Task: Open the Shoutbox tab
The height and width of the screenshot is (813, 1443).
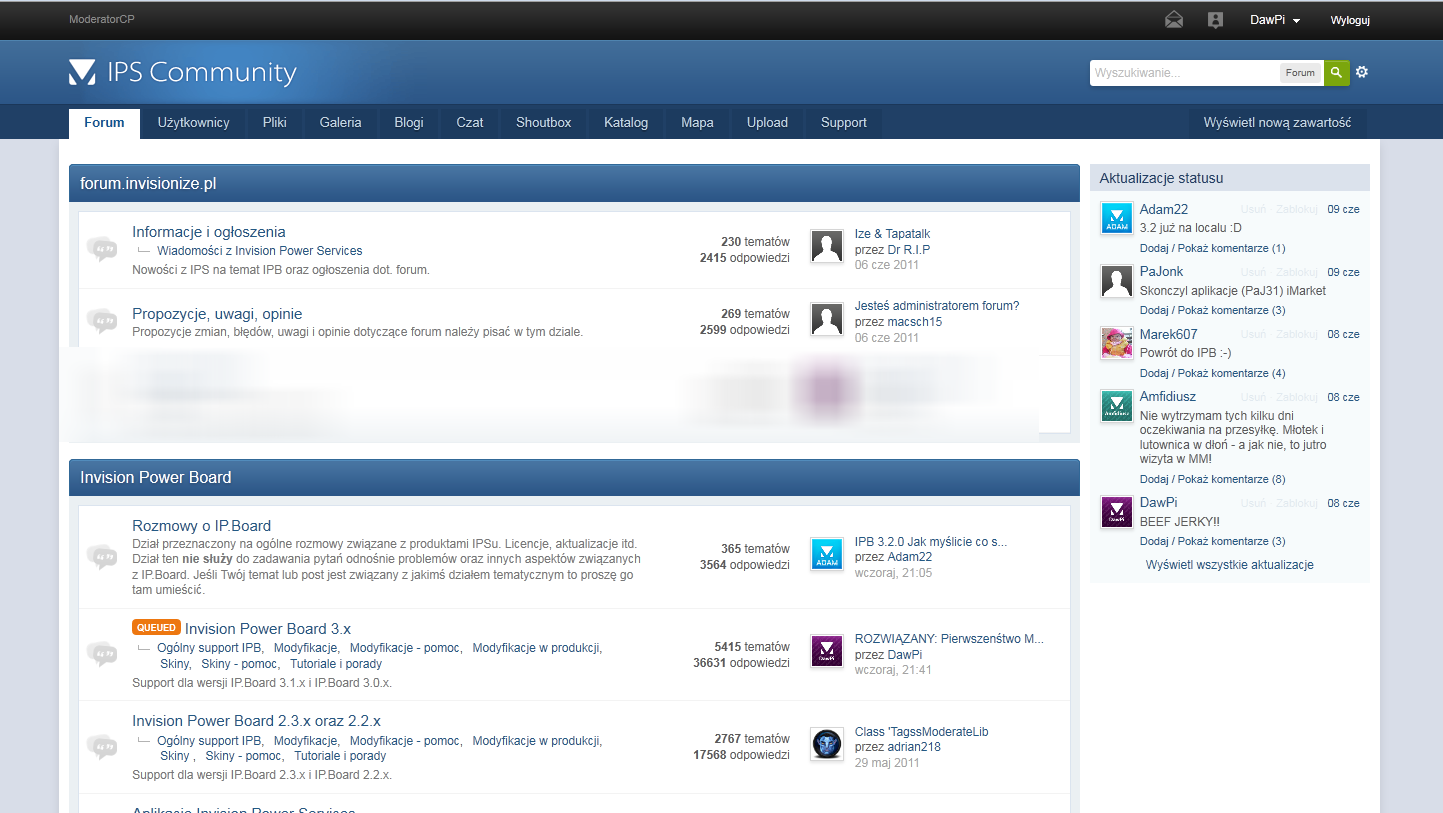Action: coord(543,122)
